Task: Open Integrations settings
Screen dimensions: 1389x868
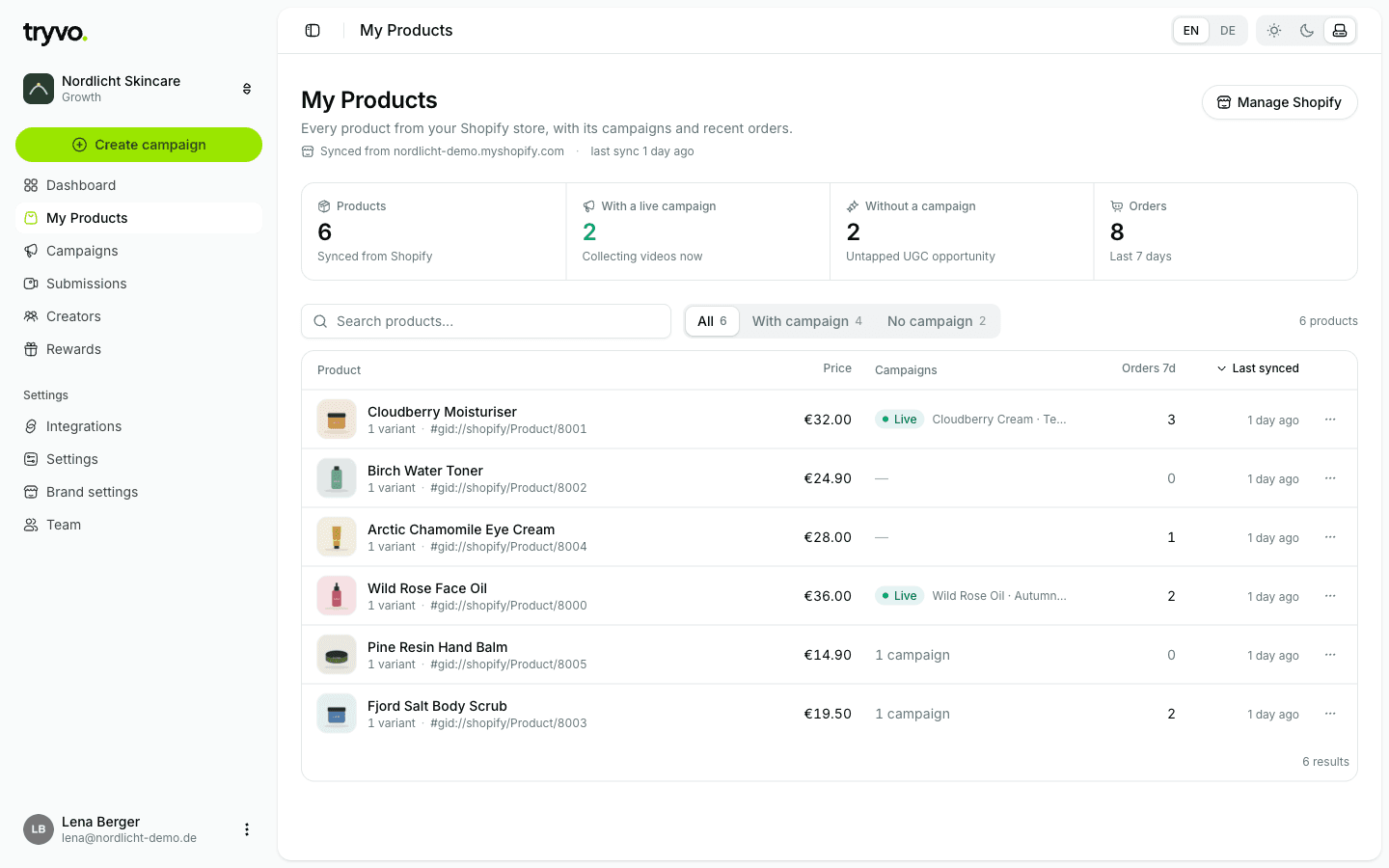Action: click(139, 426)
